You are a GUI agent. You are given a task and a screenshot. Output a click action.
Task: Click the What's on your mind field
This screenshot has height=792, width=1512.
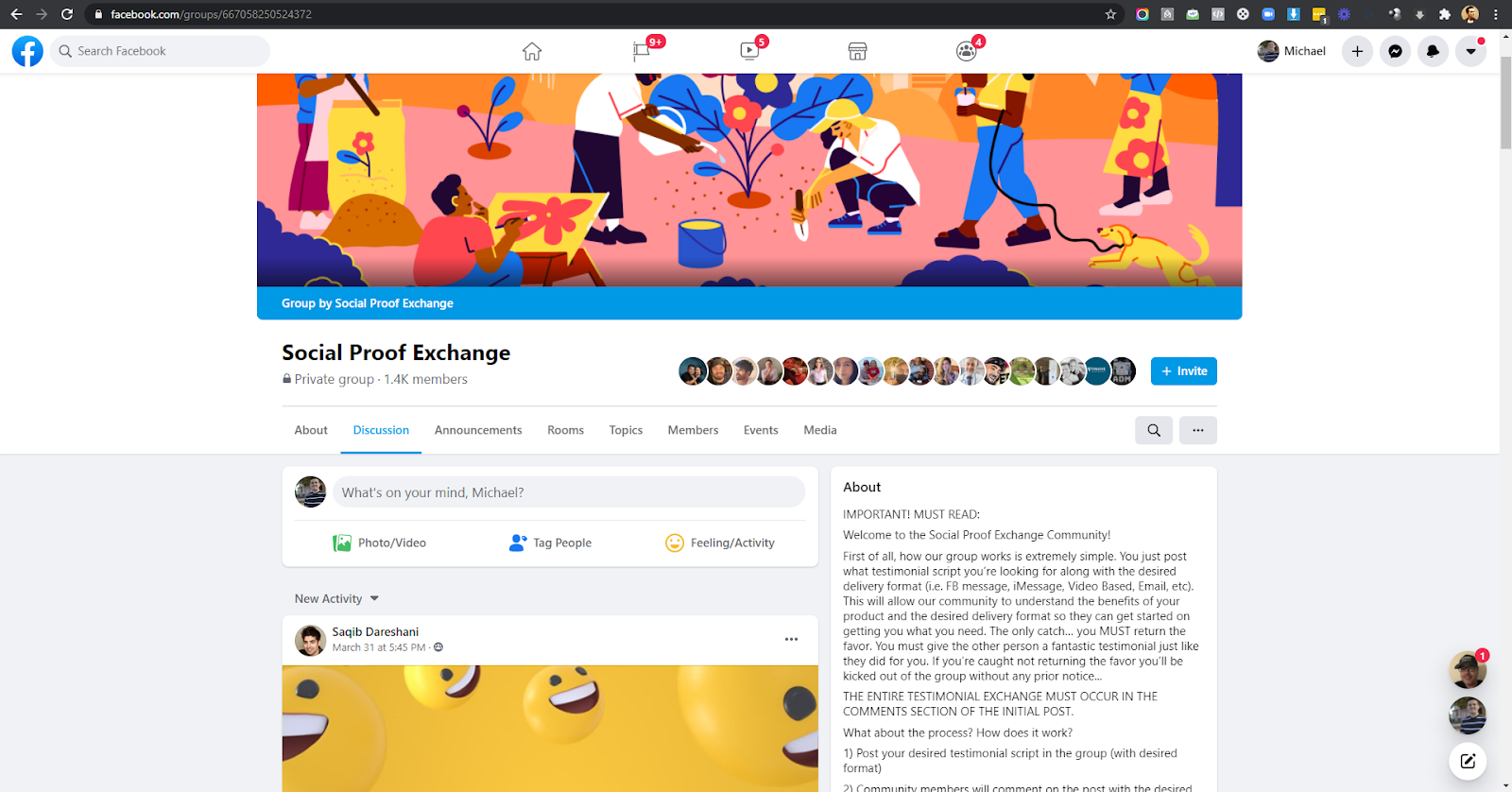click(569, 492)
